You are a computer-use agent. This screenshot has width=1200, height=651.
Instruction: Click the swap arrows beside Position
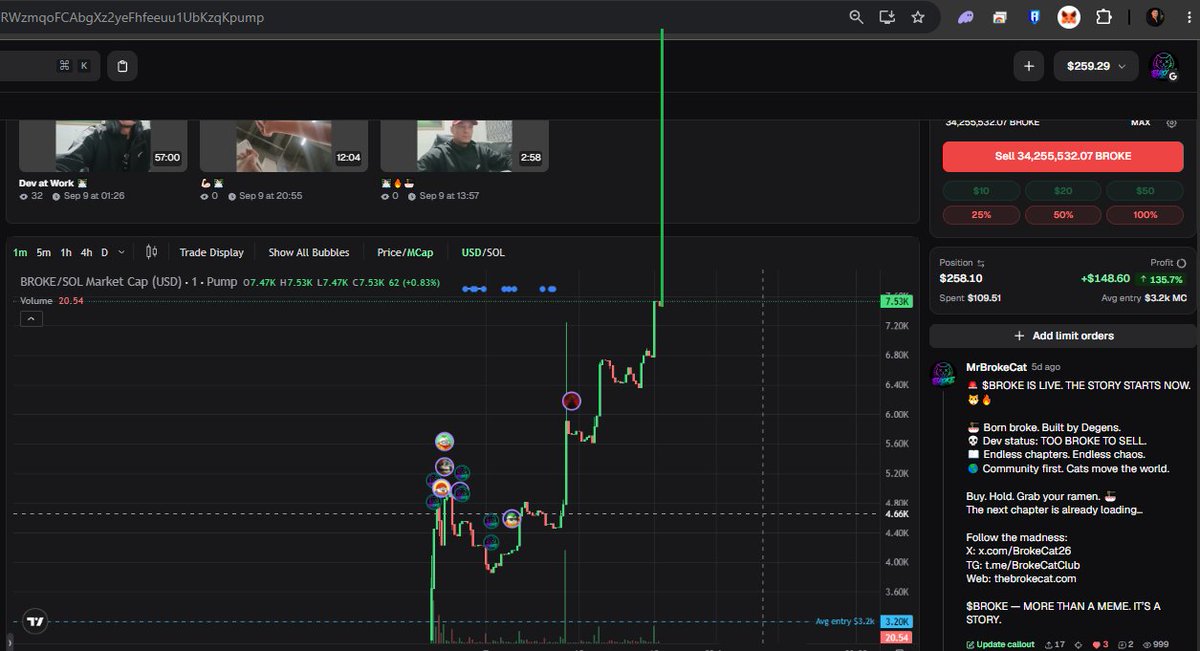click(981, 263)
